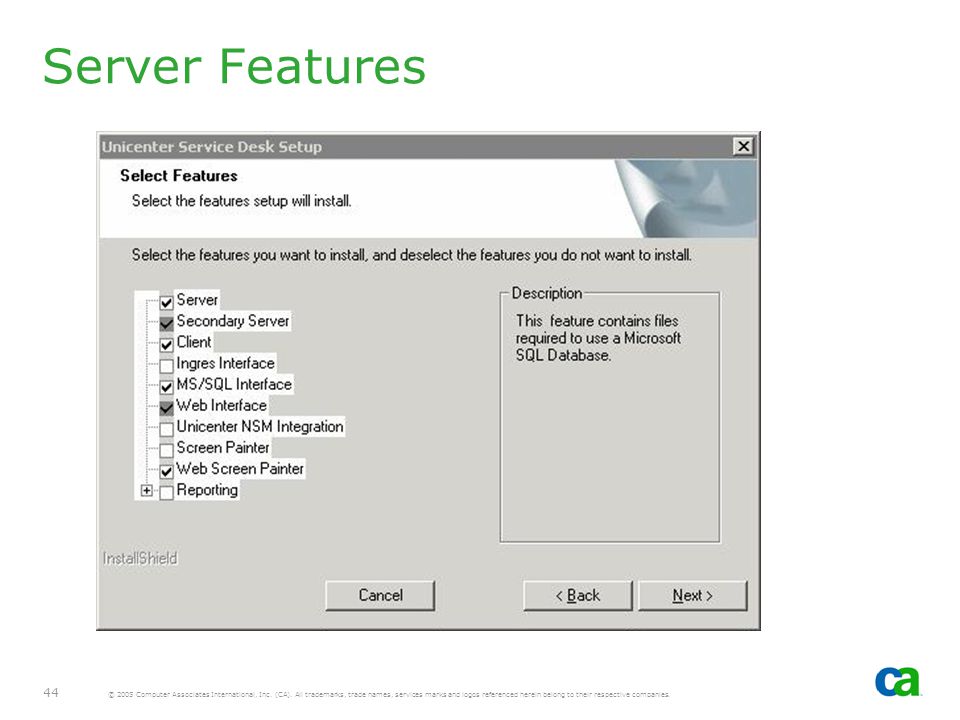Toggle the Secondary Server checkbox
Screen dimensions: 960x720
pyautogui.click(x=167, y=323)
